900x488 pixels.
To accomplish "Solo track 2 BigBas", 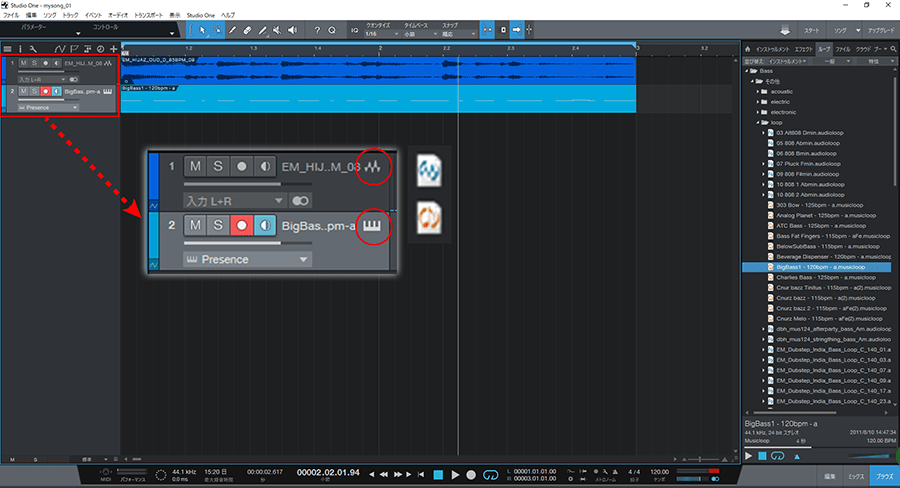I will [x=34, y=91].
